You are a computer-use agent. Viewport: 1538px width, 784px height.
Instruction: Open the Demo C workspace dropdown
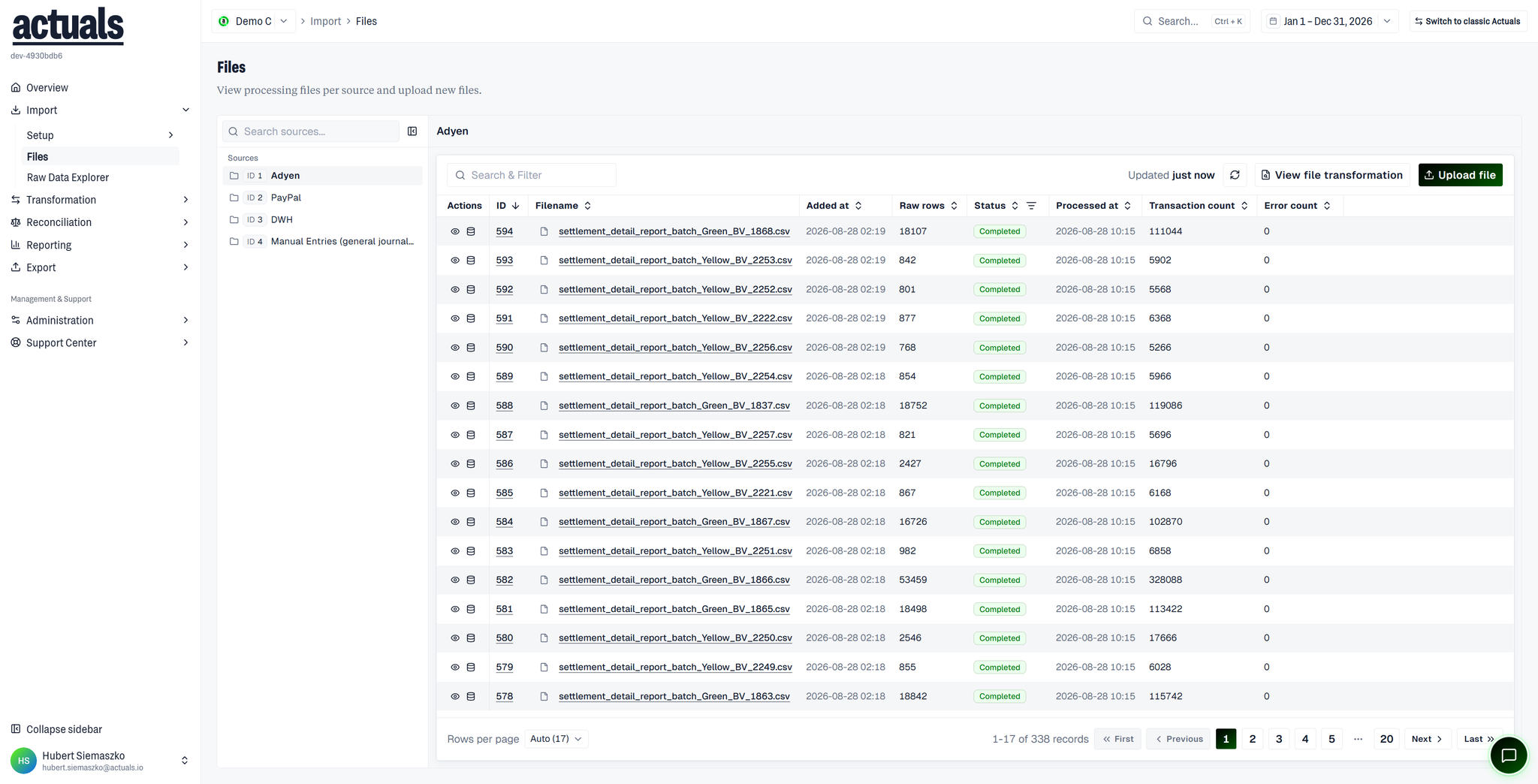(x=254, y=21)
